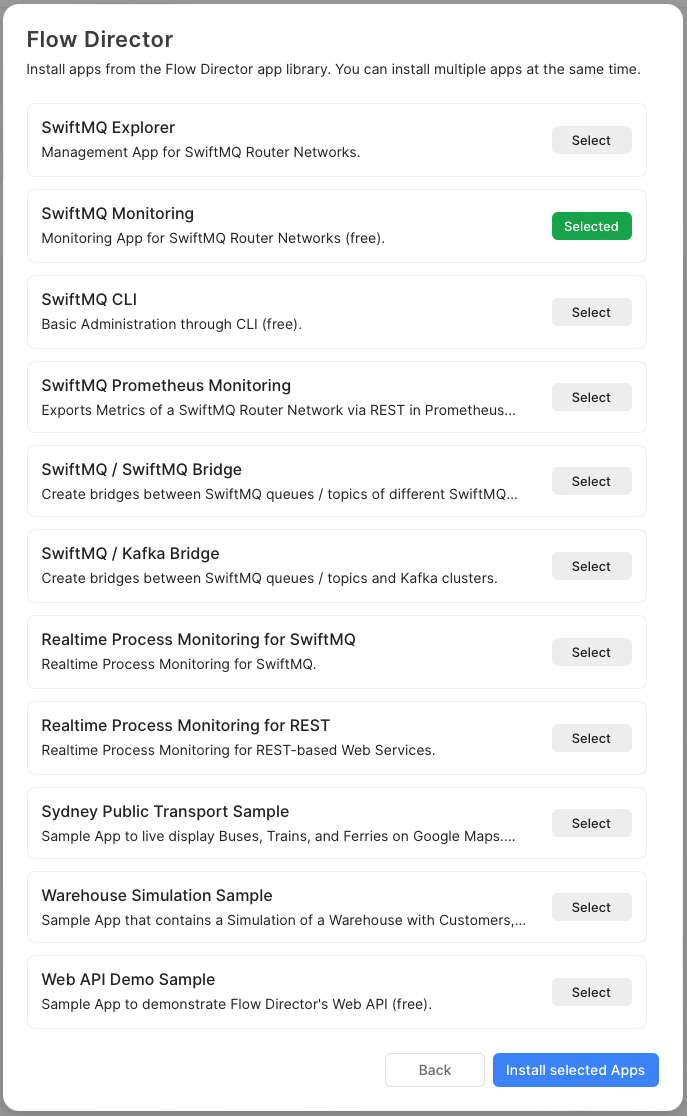The width and height of the screenshot is (687, 1116).
Task: Select SwiftMQ Prometheus Monitoring for install
Action: click(x=591, y=398)
